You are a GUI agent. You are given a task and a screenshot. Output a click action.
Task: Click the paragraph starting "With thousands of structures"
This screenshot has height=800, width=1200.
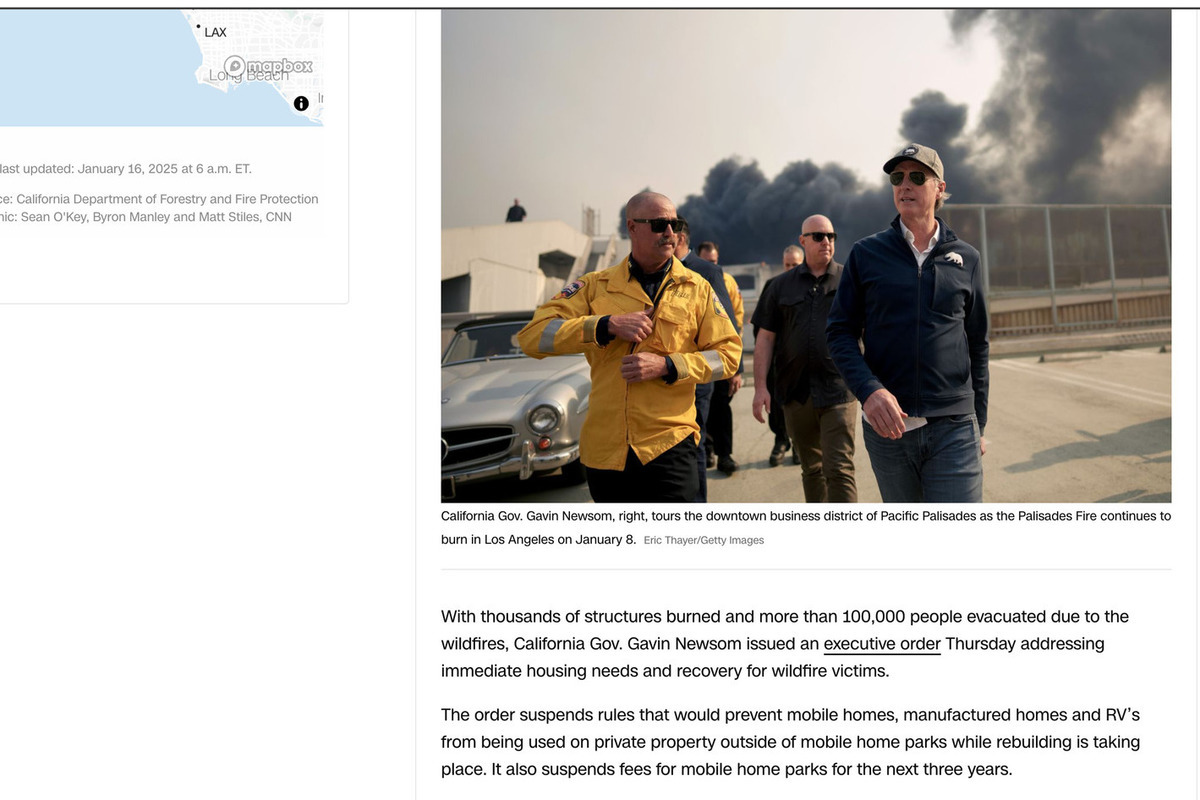[x=784, y=644]
